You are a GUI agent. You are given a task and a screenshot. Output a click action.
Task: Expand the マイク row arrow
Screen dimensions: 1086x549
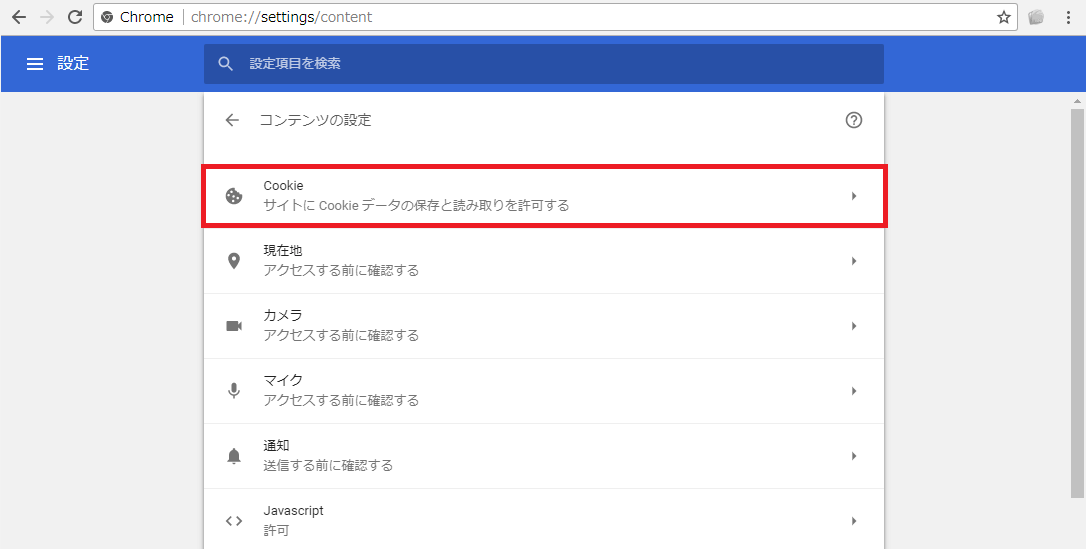tap(854, 391)
